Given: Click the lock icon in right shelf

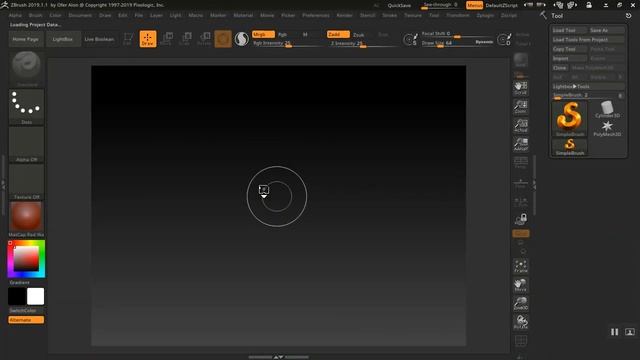Looking at the screenshot, I should pyautogui.click(x=521, y=219).
